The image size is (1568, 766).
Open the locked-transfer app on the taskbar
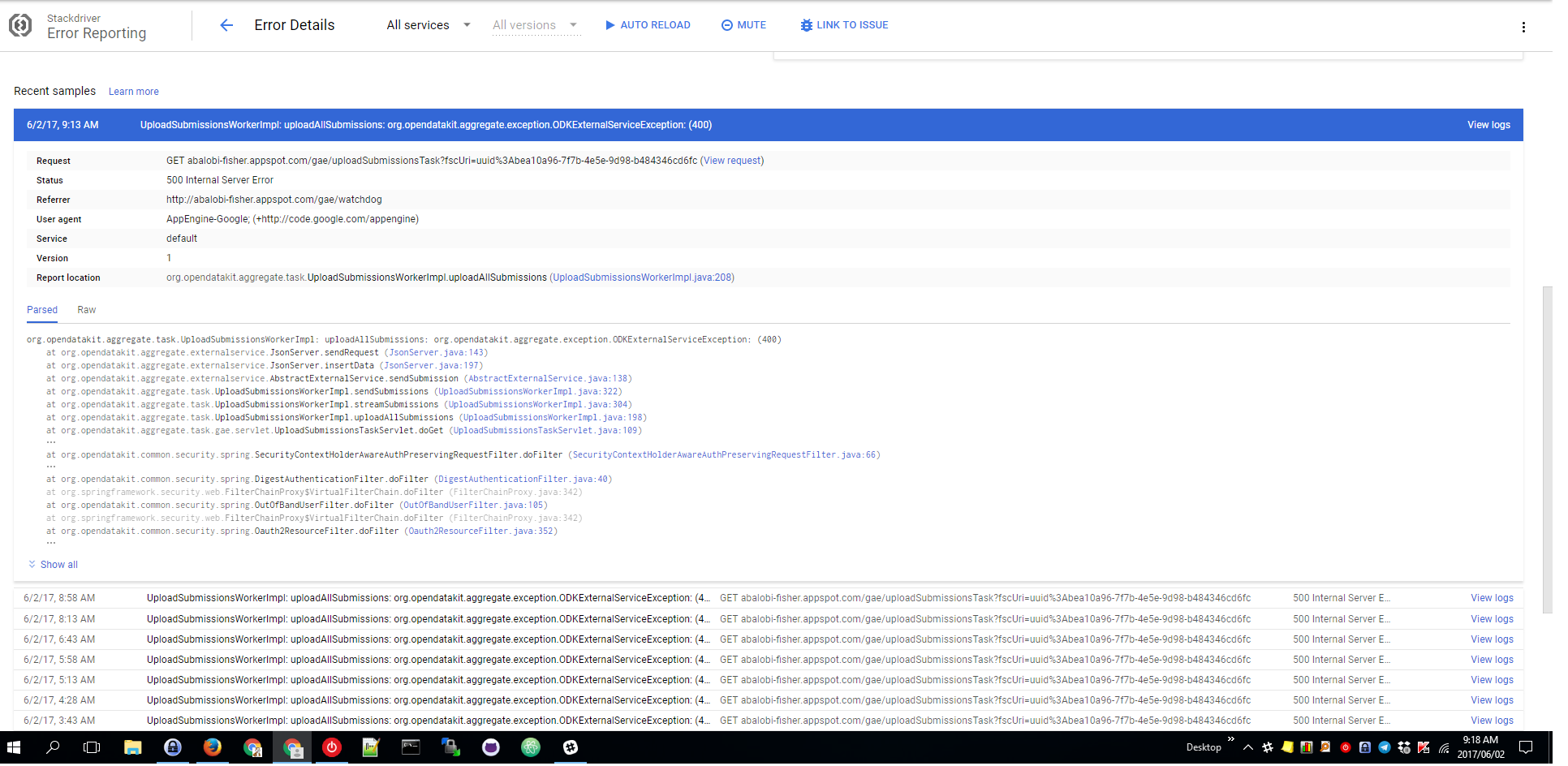[x=450, y=747]
